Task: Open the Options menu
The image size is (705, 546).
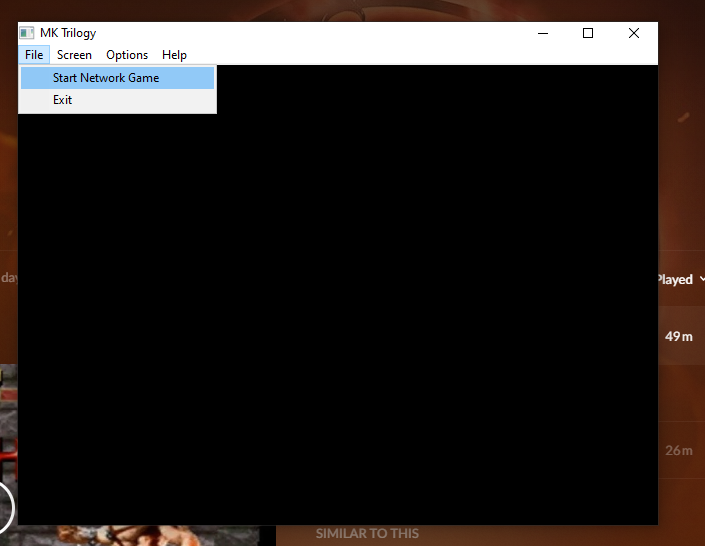Action: point(127,55)
